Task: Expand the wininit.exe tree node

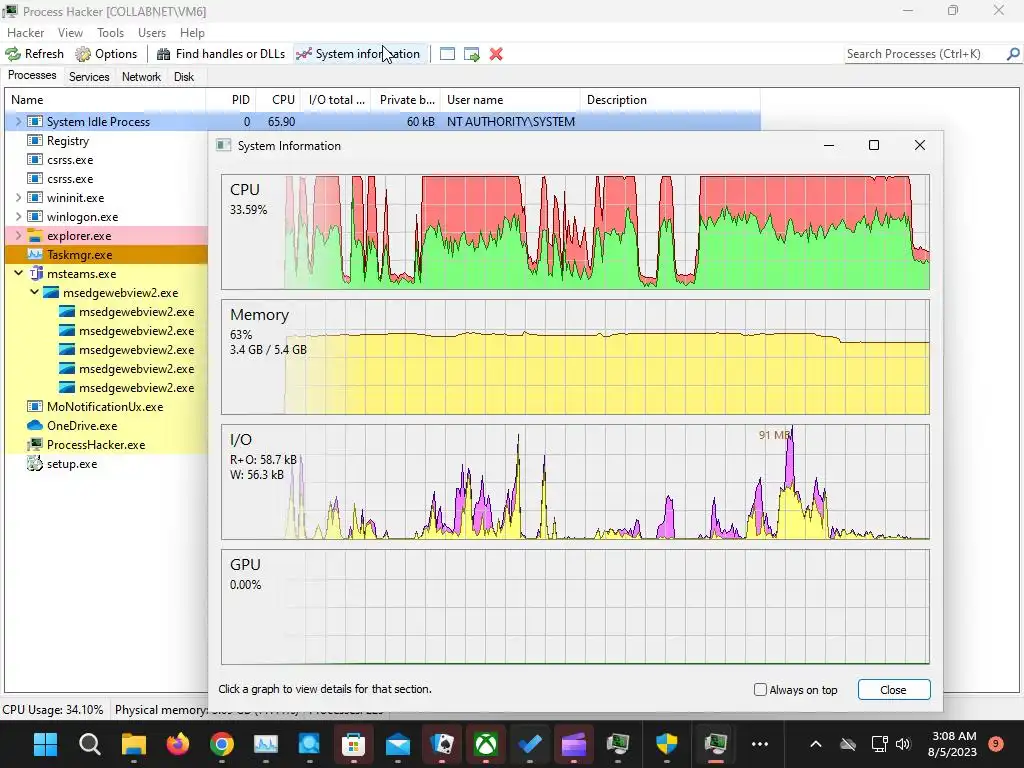Action: pos(18,197)
